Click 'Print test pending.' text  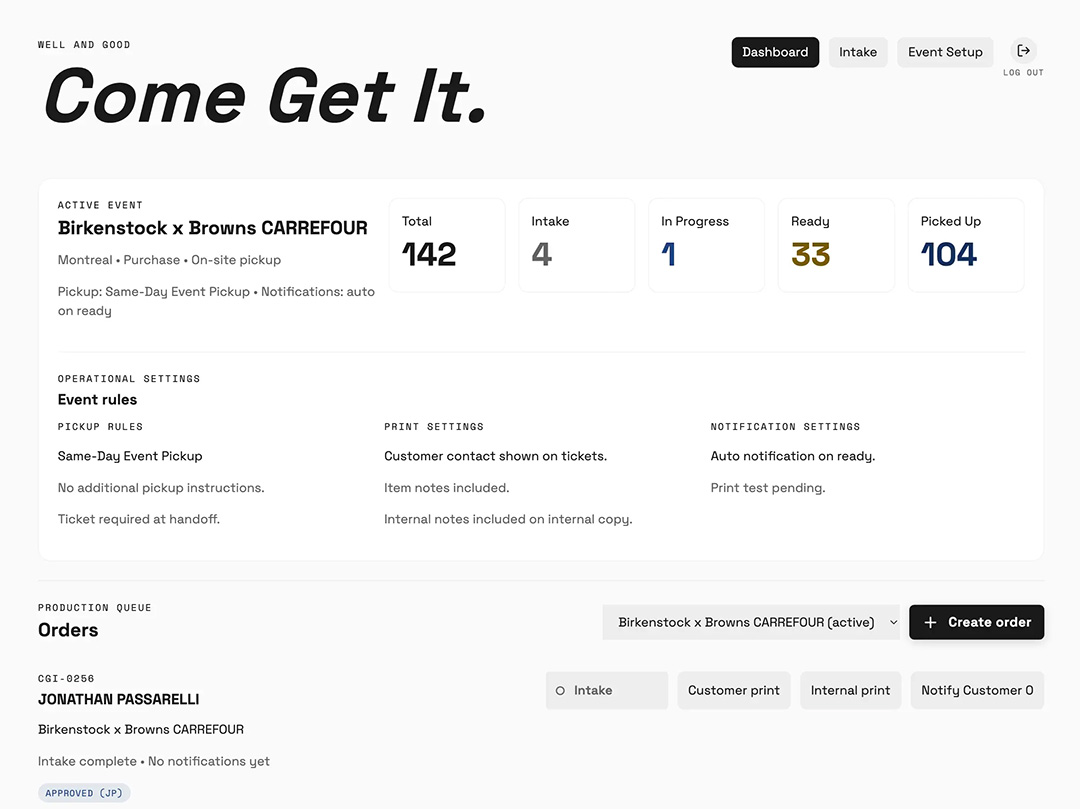click(768, 488)
